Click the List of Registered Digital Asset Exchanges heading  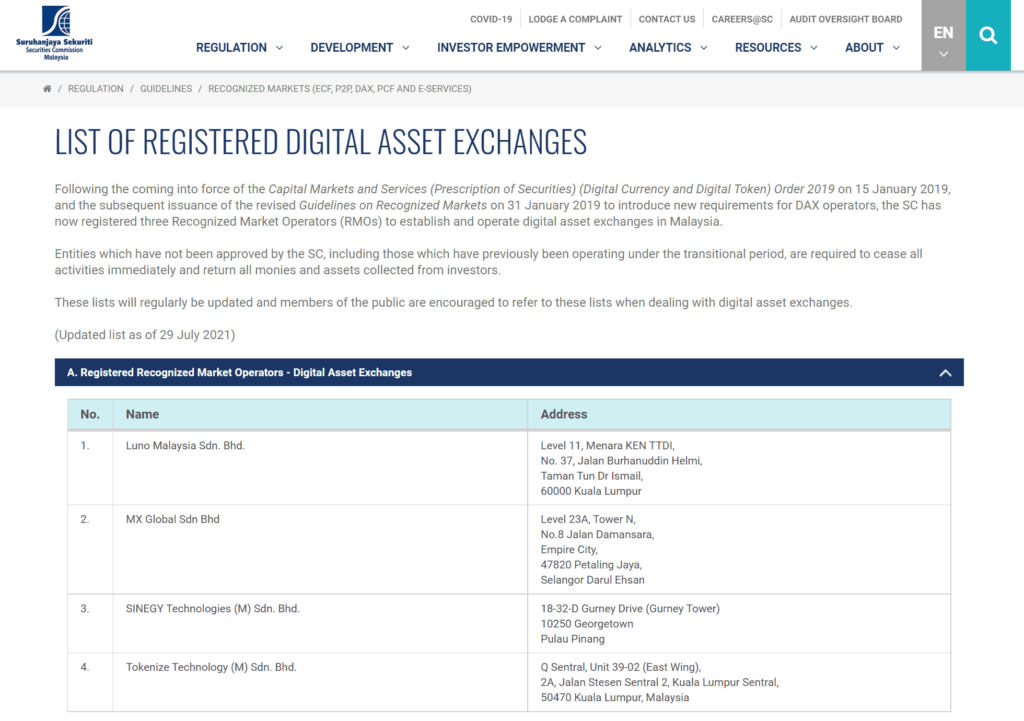tap(321, 142)
